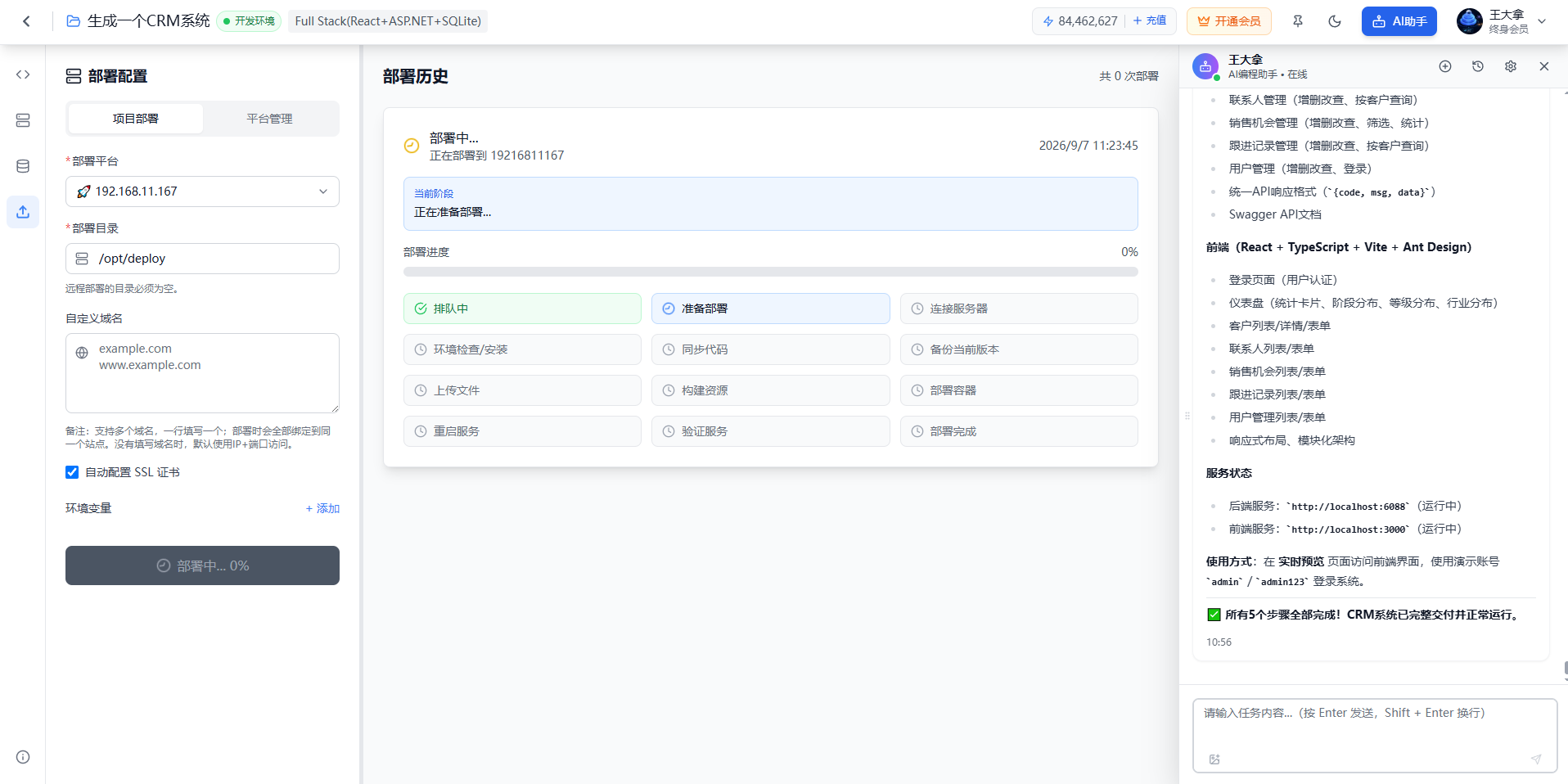Pin the page with the pushpin icon

click(1298, 21)
